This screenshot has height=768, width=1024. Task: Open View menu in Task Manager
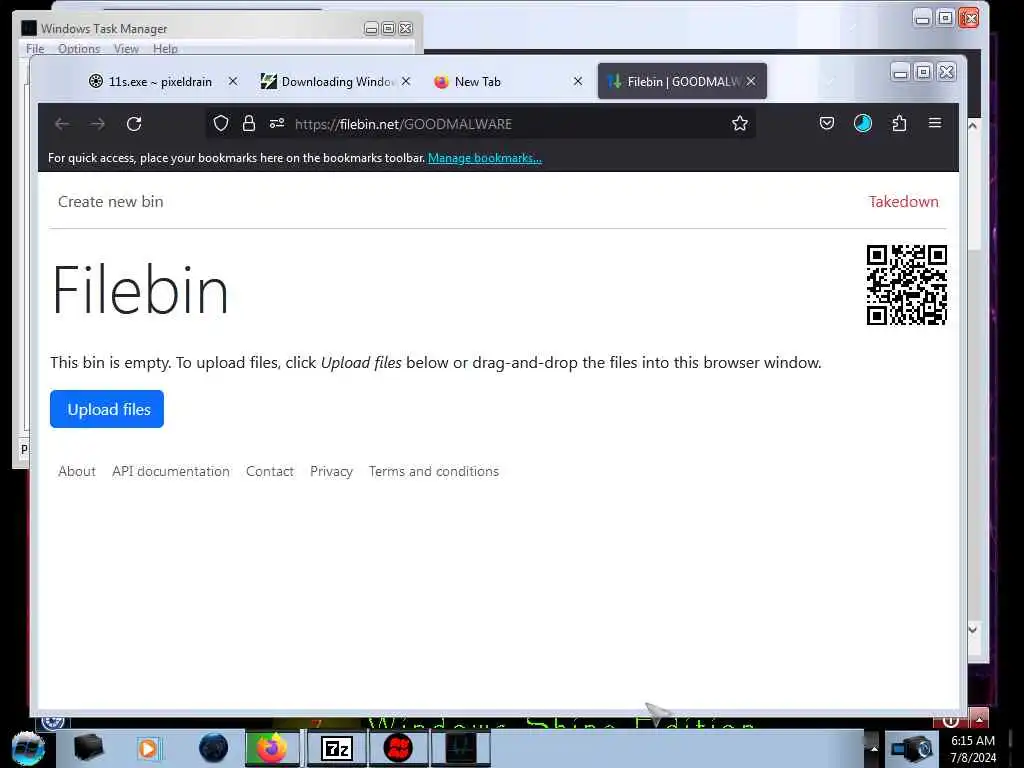pyautogui.click(x=126, y=49)
